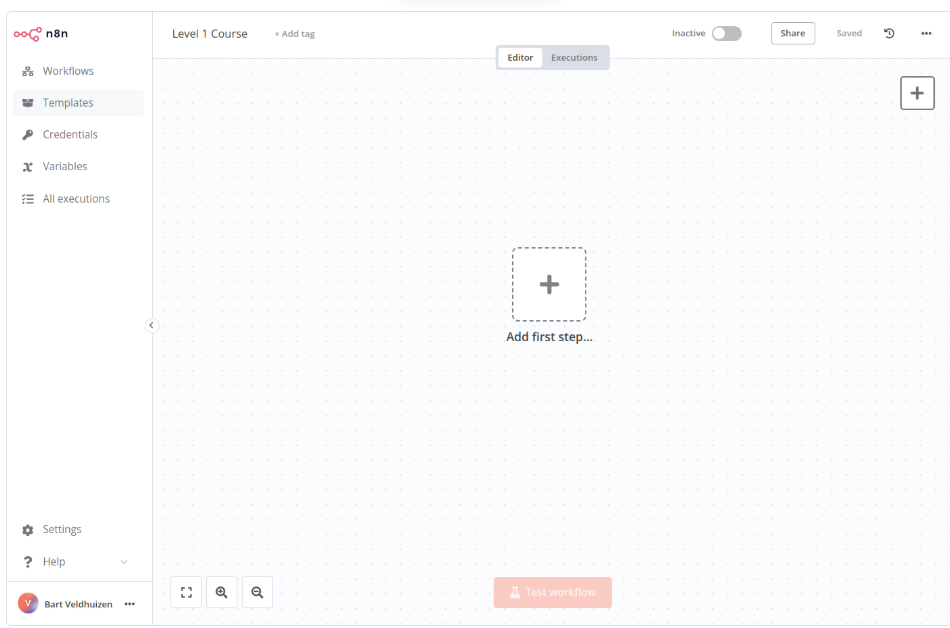Select the Editor tab

(x=519, y=57)
